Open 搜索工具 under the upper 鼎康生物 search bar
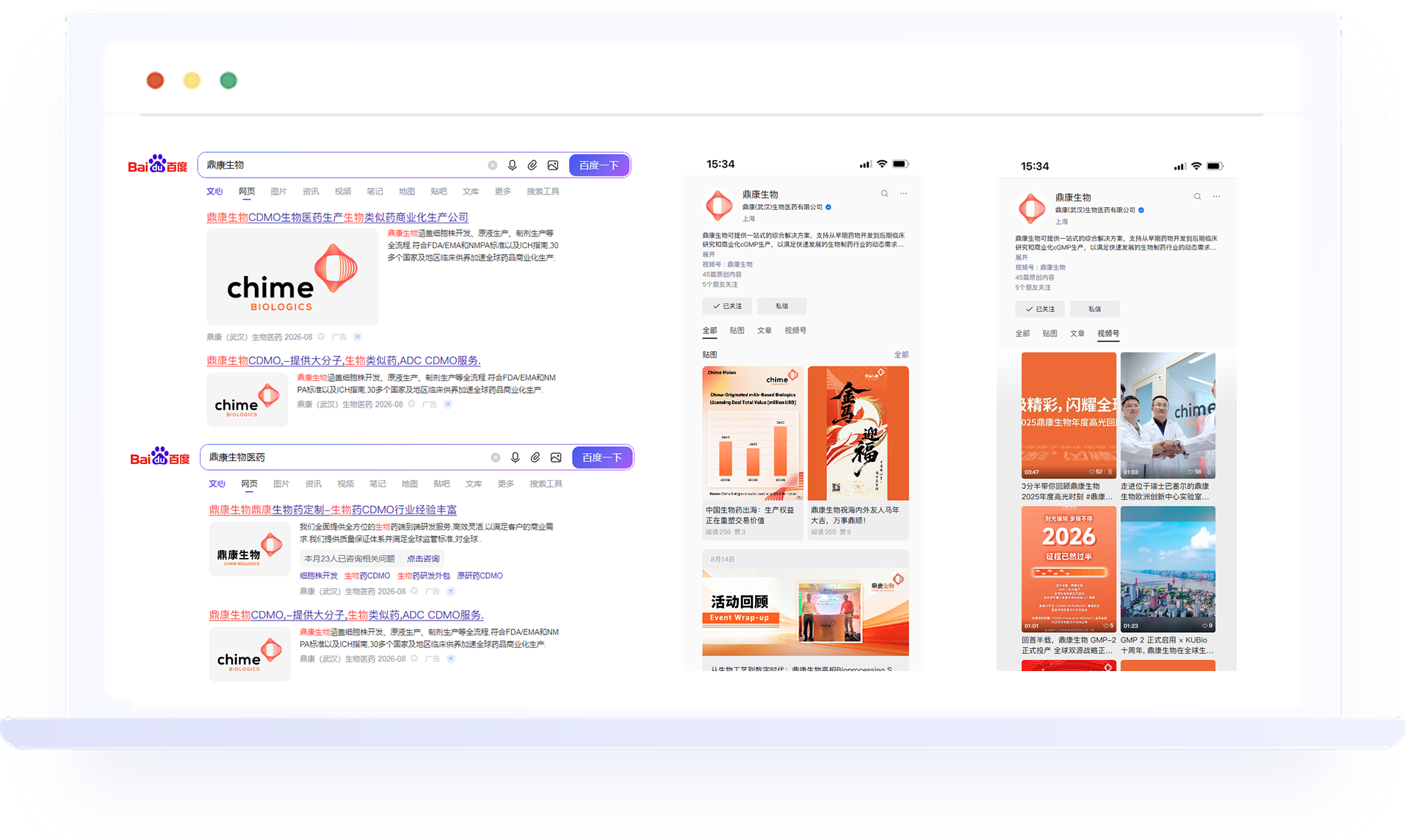Viewport: 1405px width, 840px height. (543, 192)
